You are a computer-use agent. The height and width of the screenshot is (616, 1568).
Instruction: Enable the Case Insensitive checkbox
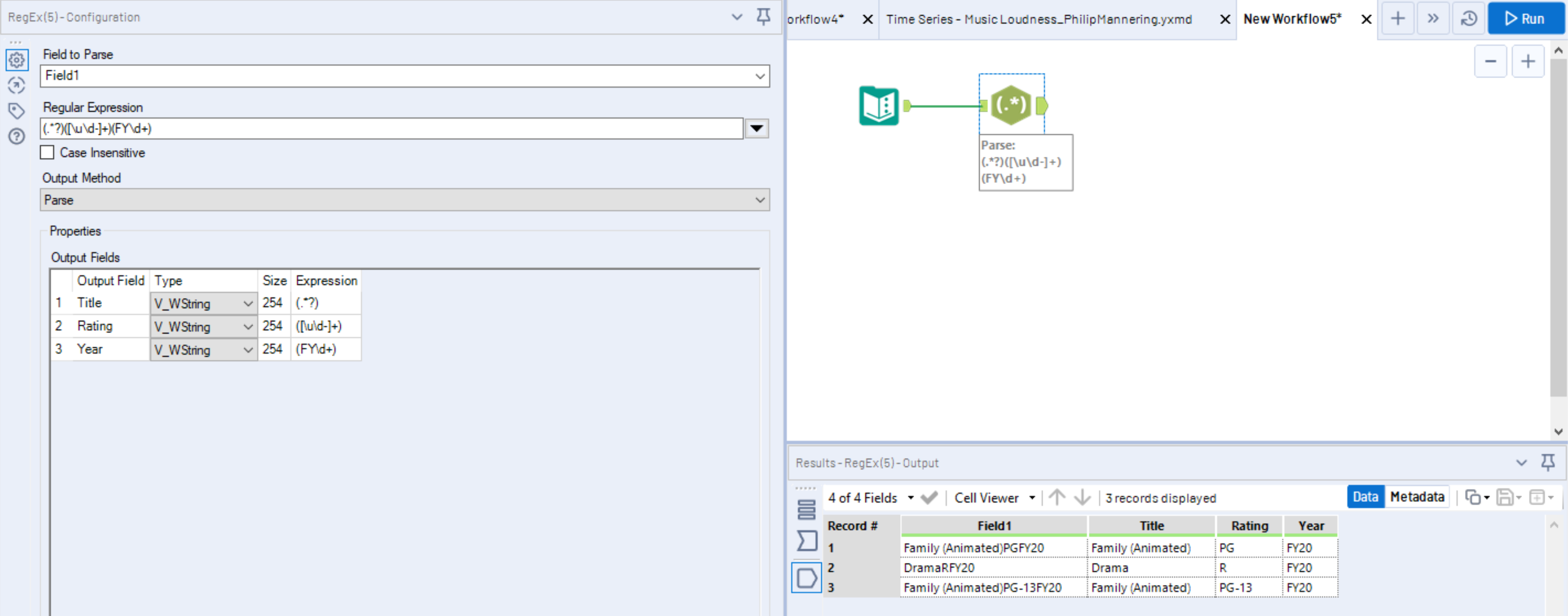coord(48,153)
